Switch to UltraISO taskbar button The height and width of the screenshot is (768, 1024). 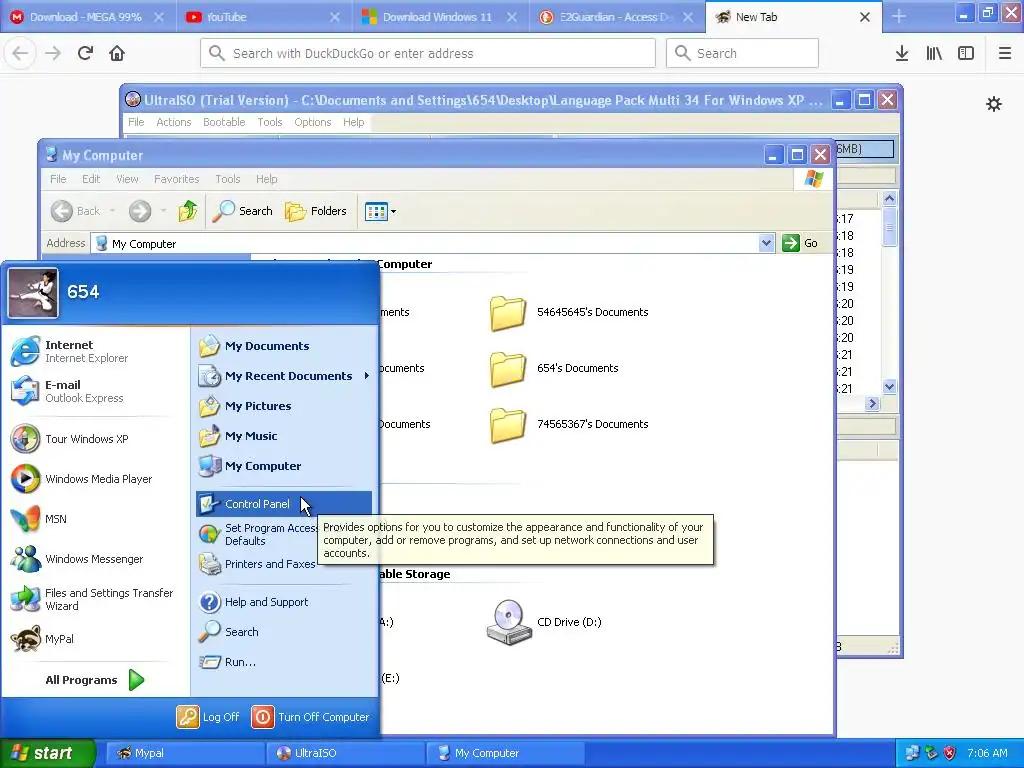click(345, 753)
